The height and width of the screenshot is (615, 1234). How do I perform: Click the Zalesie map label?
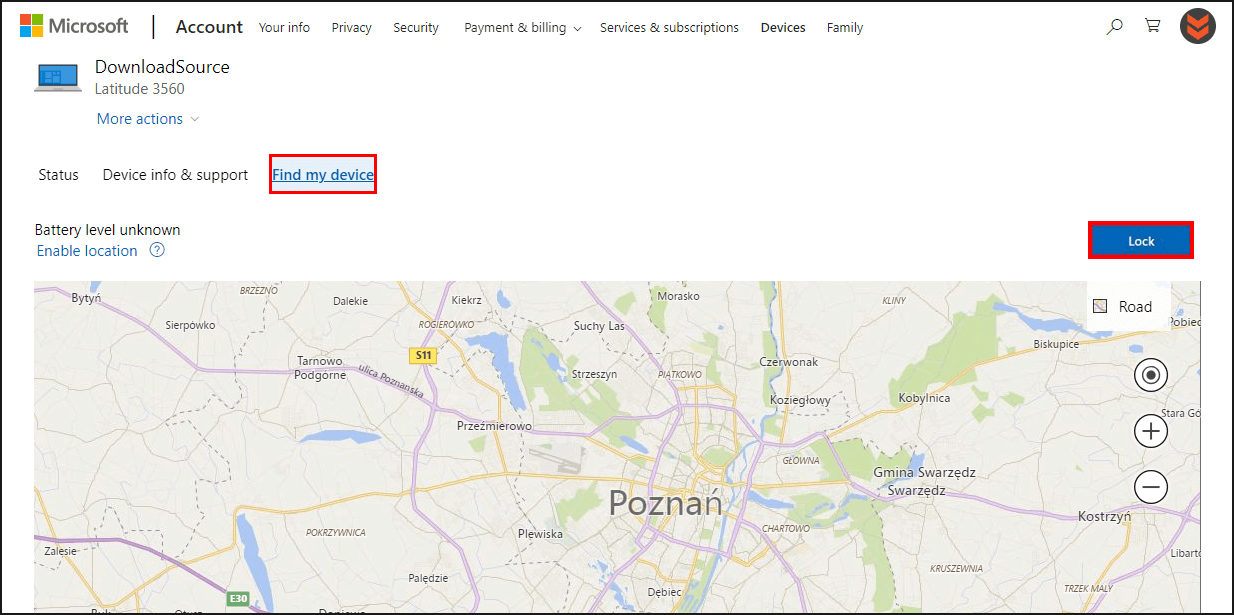coord(60,550)
